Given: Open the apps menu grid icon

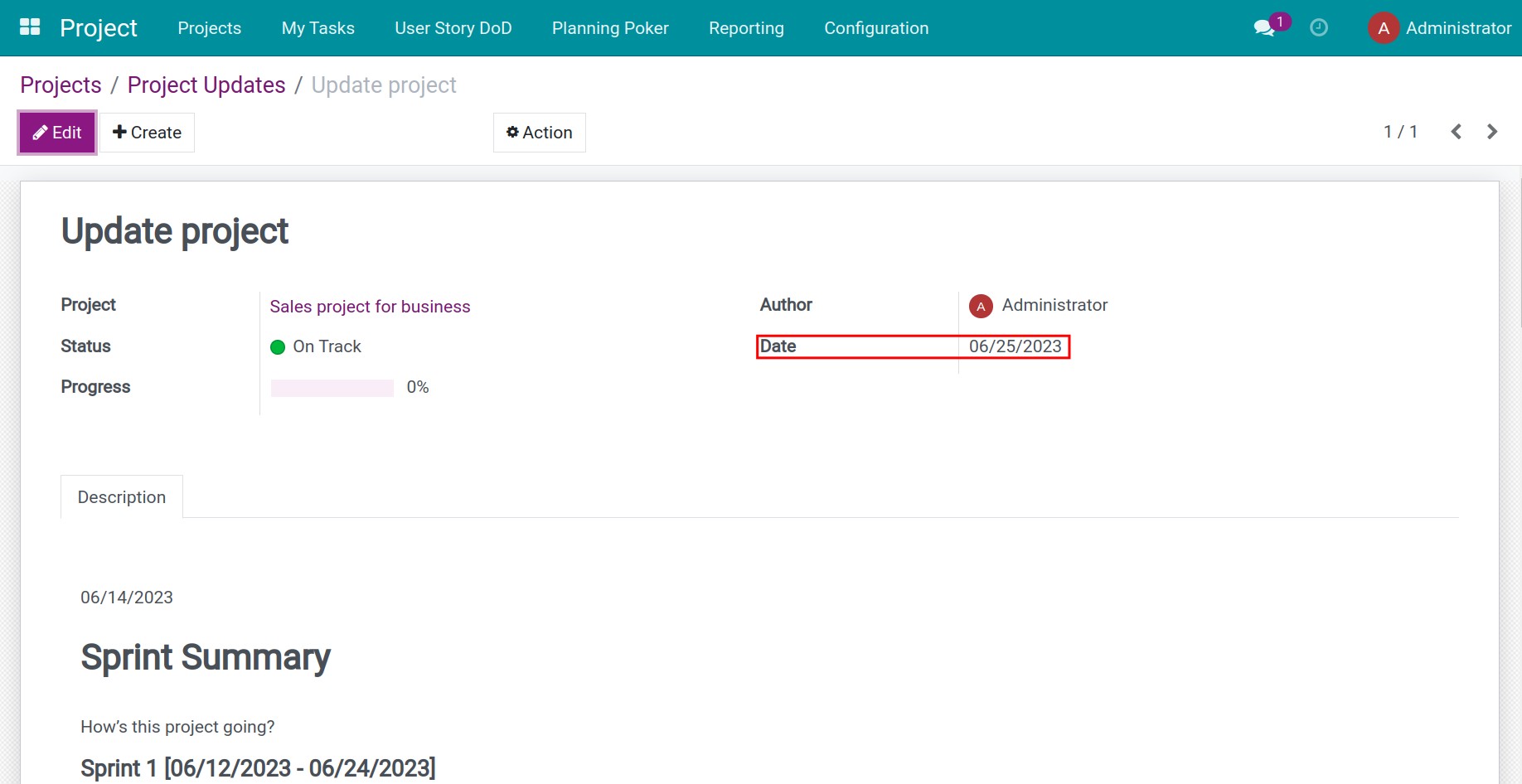Looking at the screenshot, I should coord(30,26).
